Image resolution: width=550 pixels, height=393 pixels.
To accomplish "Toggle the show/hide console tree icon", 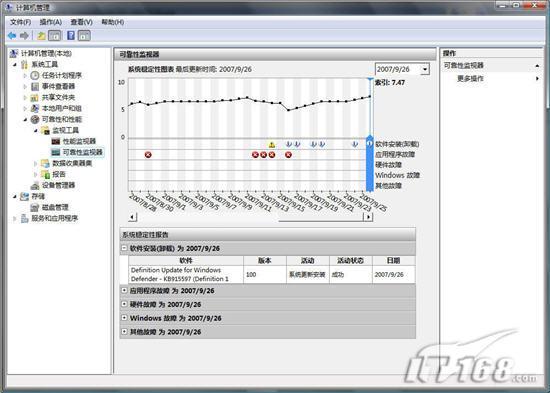I will pos(55,35).
